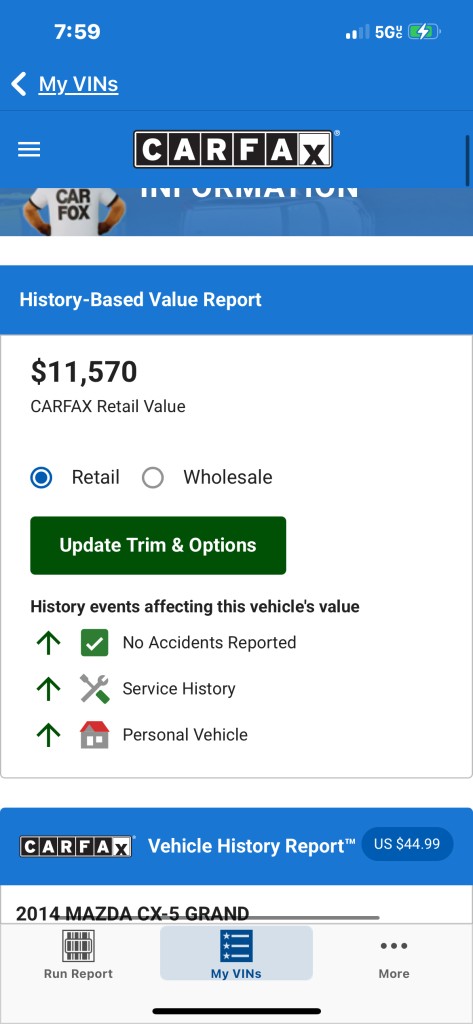Tap the Service History wrench icon
Viewport: 473px width, 1024px height.
pos(95,688)
